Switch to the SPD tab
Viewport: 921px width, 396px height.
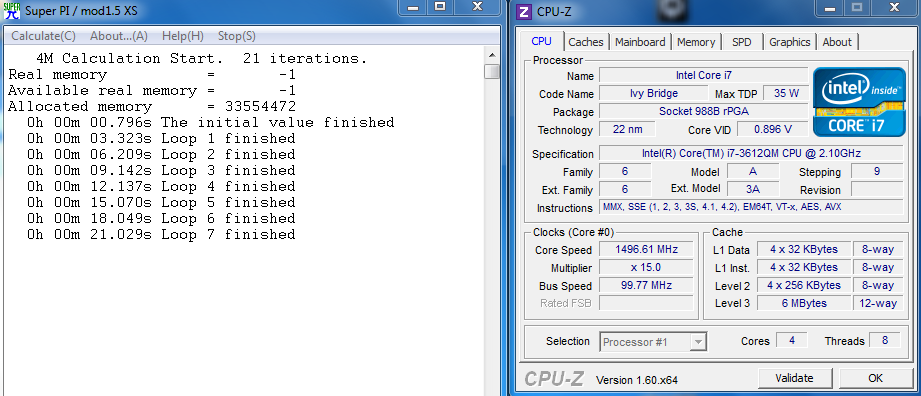click(742, 42)
